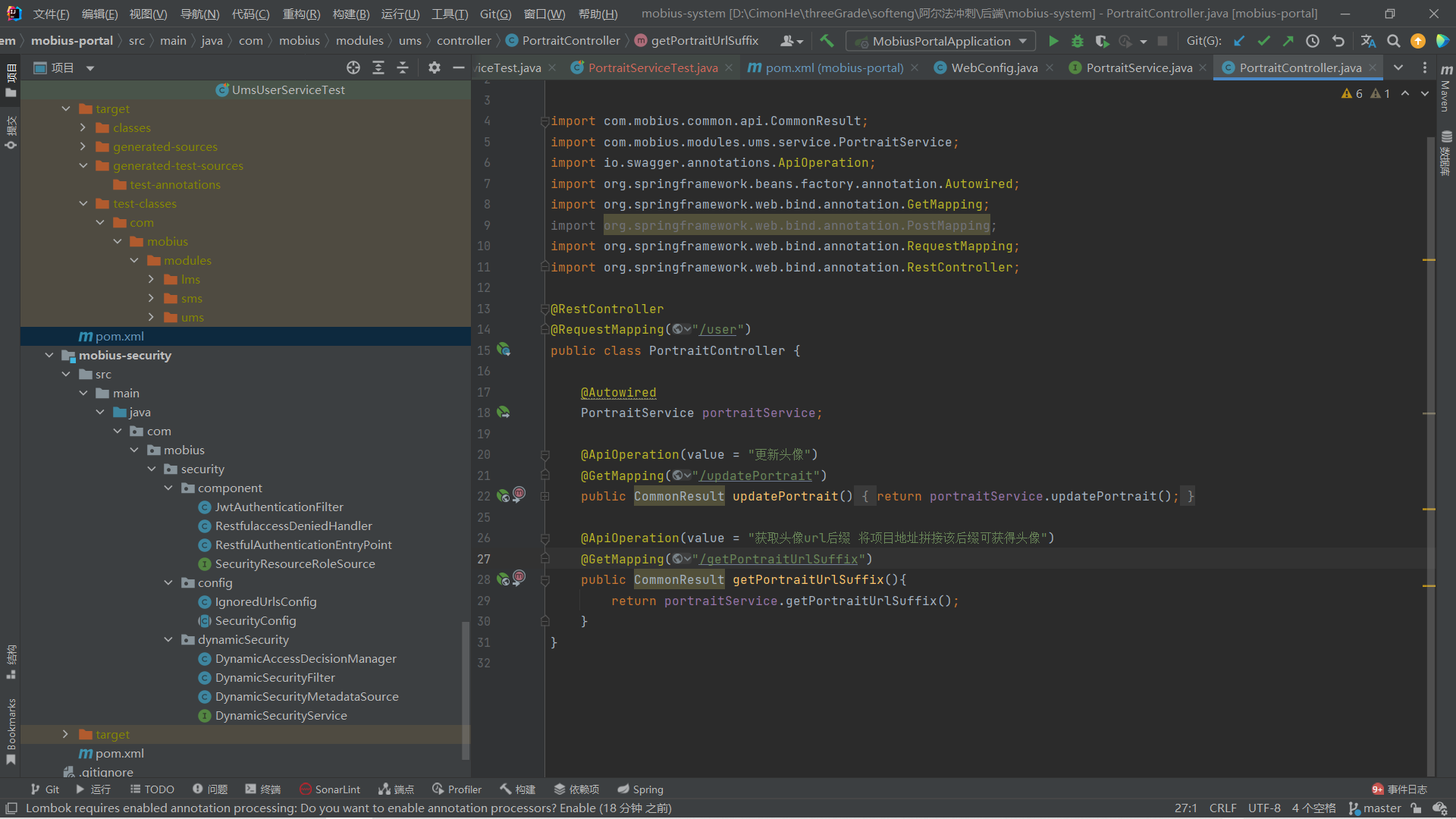Open Search Everywhere magnifier icon
The width and height of the screenshot is (1456, 819).
[1393, 42]
